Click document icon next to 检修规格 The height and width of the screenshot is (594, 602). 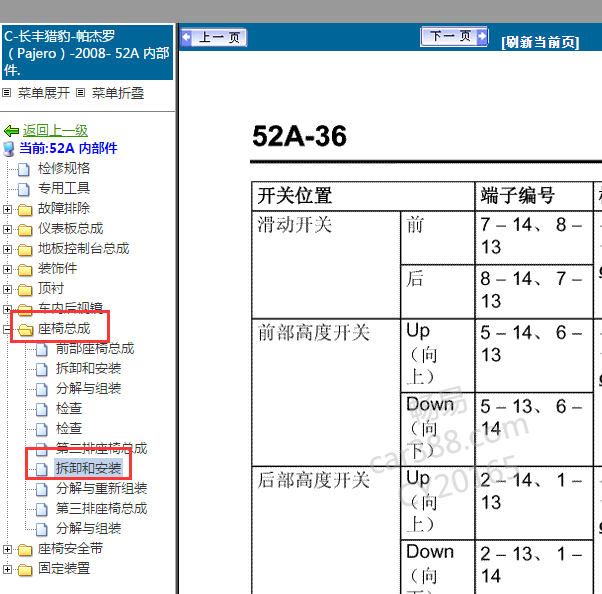tap(24, 169)
